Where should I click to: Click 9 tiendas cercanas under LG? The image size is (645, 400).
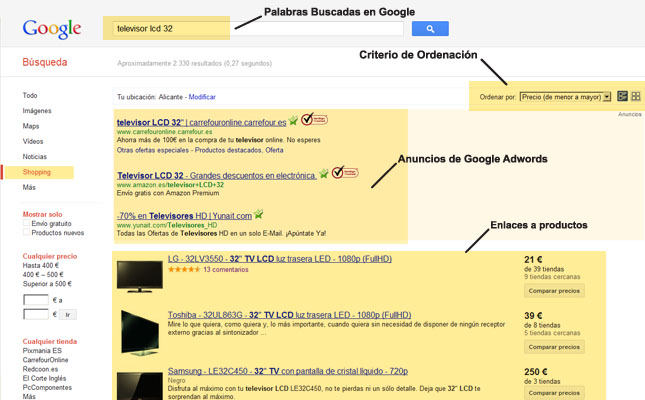pos(552,277)
